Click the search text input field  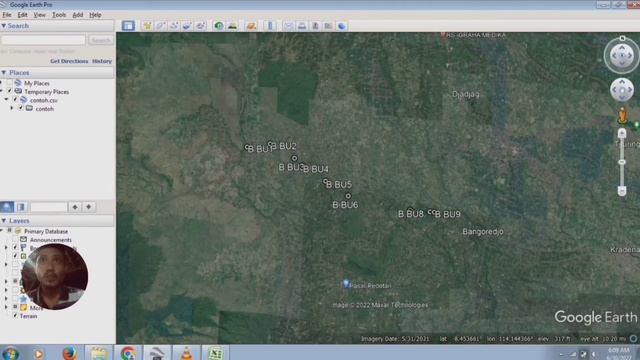coord(43,40)
